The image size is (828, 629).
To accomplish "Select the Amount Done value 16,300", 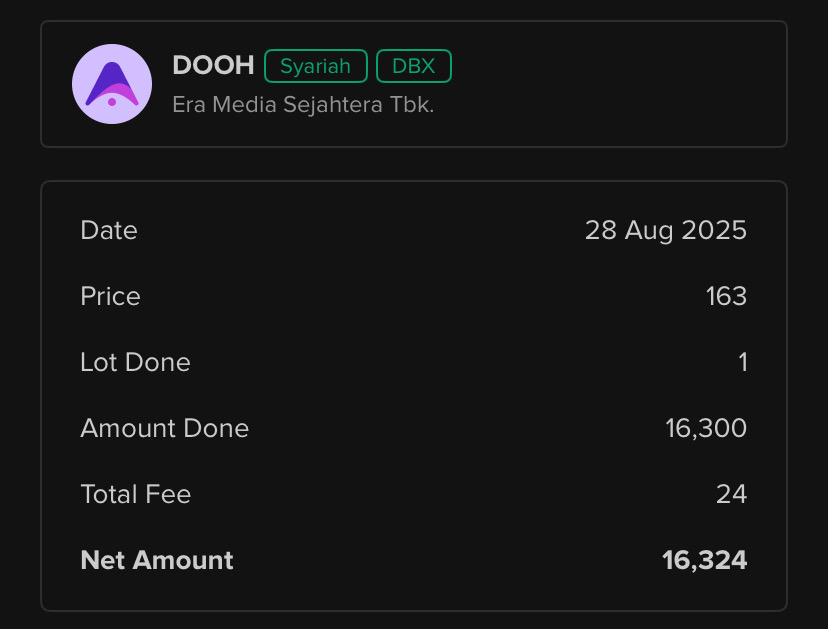I will pos(706,428).
